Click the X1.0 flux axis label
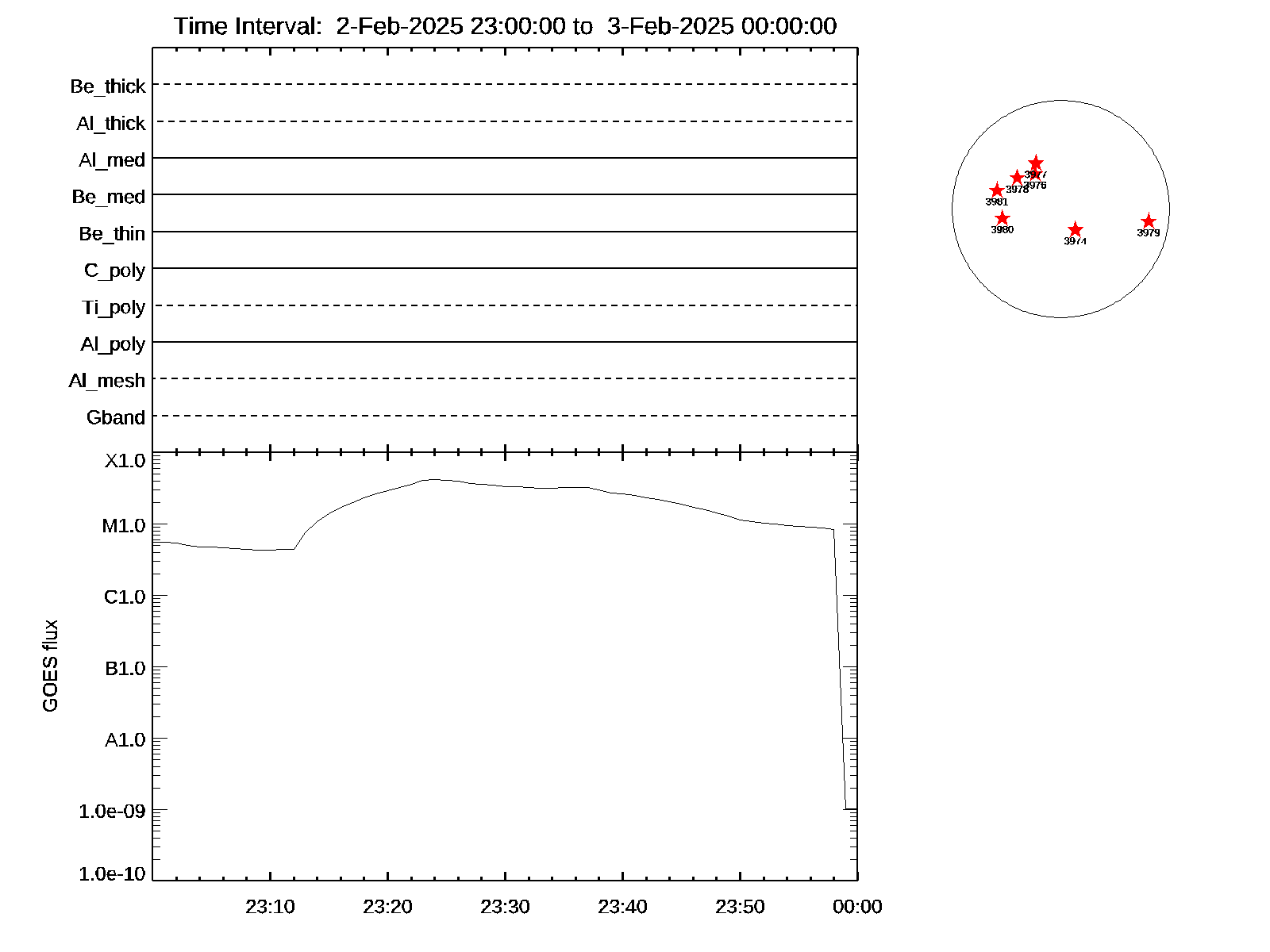The height and width of the screenshot is (952, 1270). click(x=125, y=461)
